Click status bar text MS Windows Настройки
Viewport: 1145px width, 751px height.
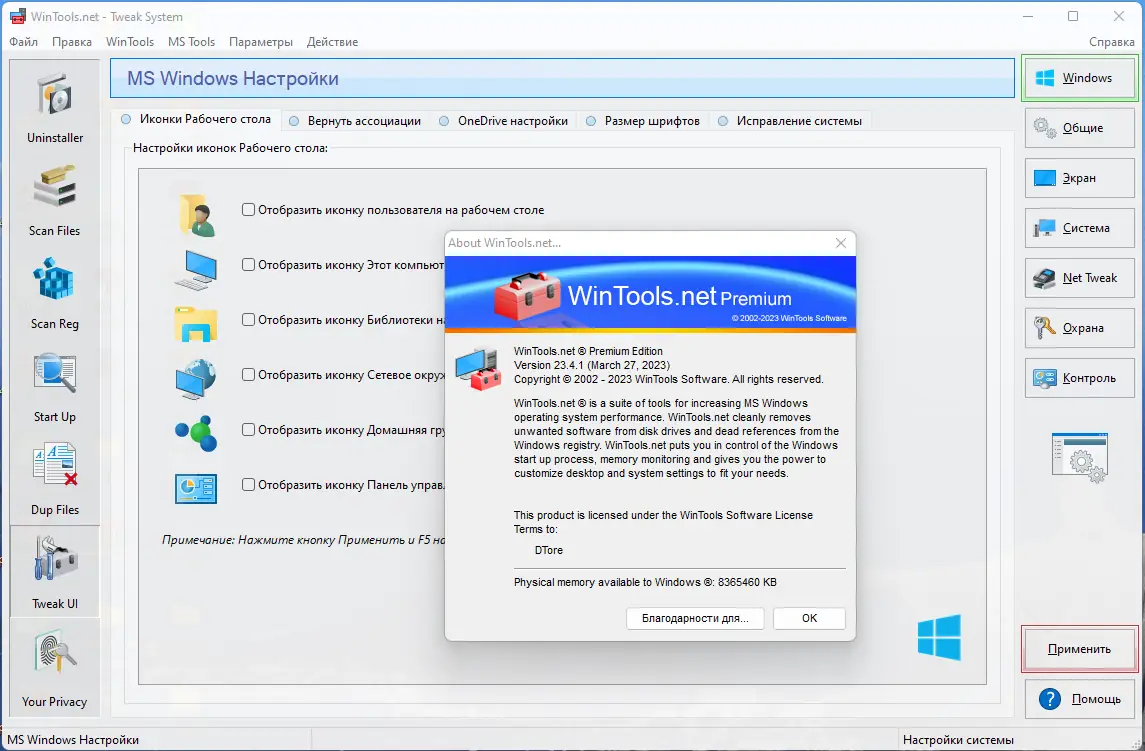(x=73, y=740)
